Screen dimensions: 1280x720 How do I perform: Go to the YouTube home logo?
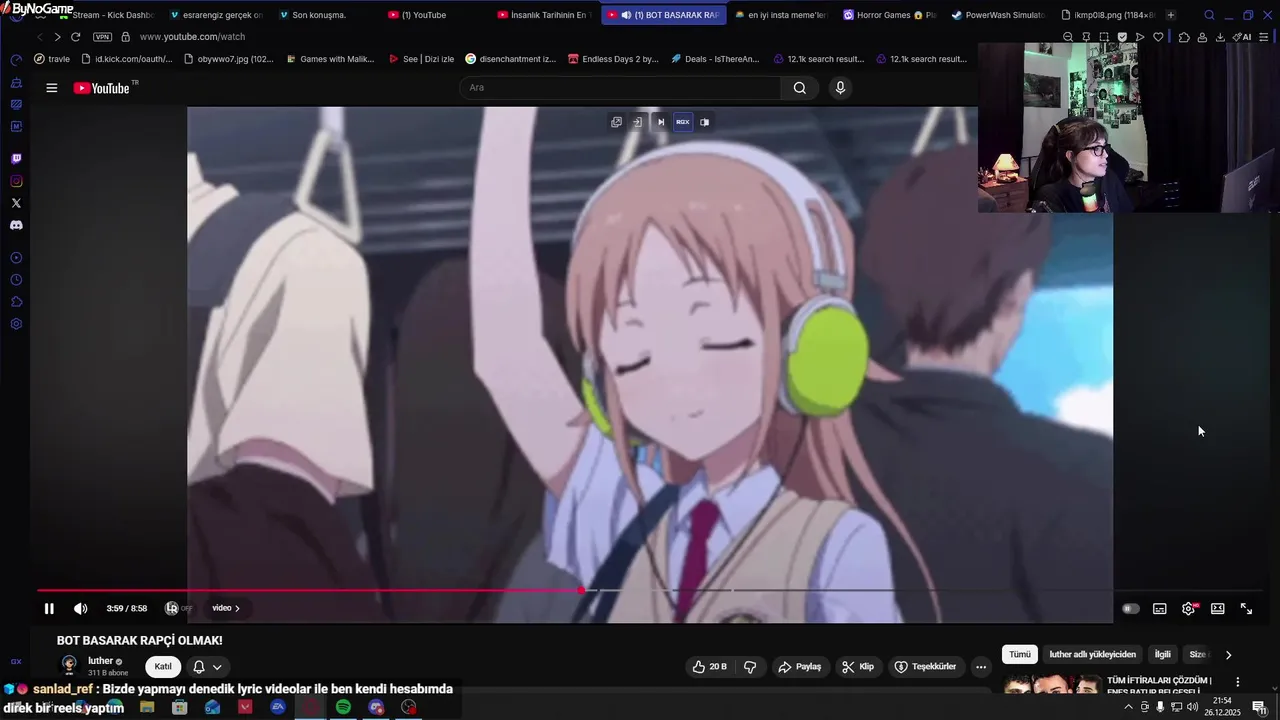click(102, 88)
